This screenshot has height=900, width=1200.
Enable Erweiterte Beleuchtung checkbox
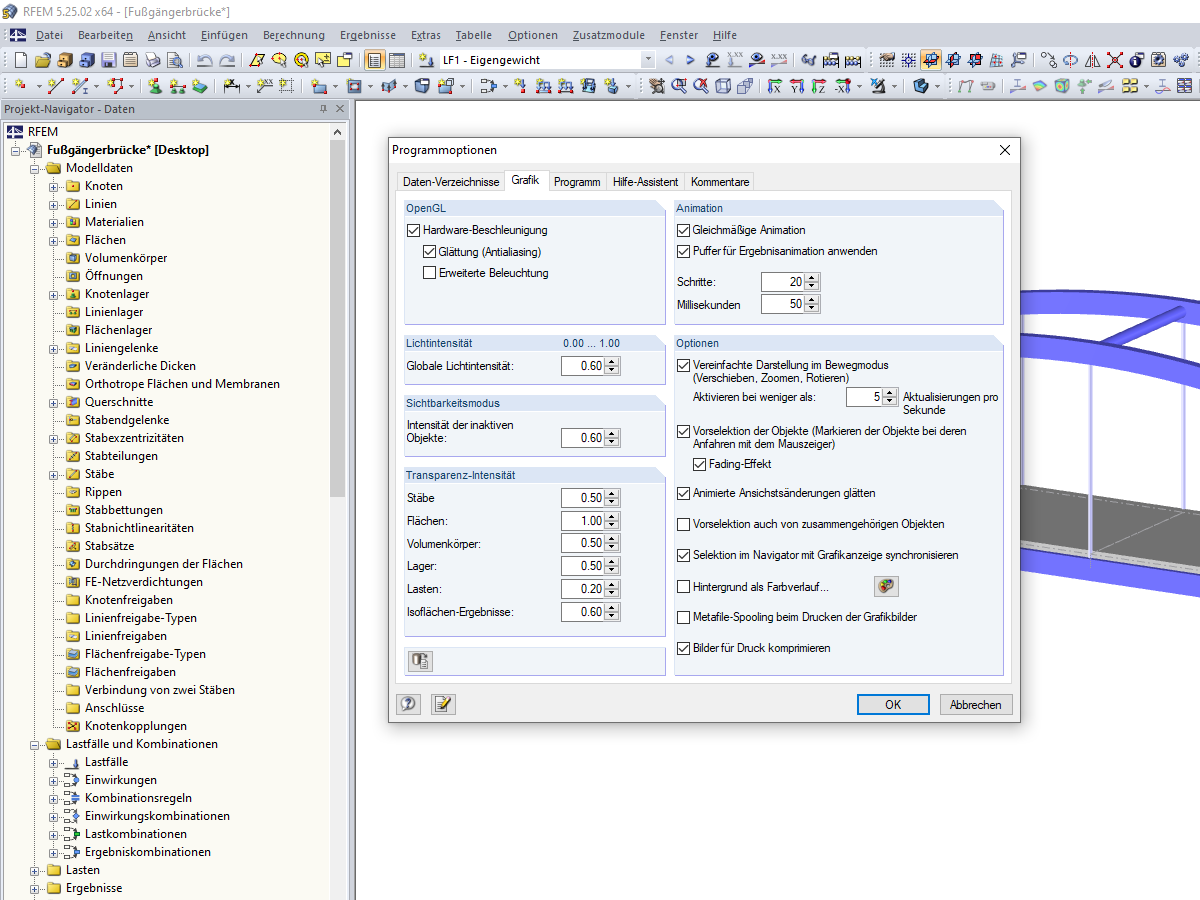(x=430, y=272)
